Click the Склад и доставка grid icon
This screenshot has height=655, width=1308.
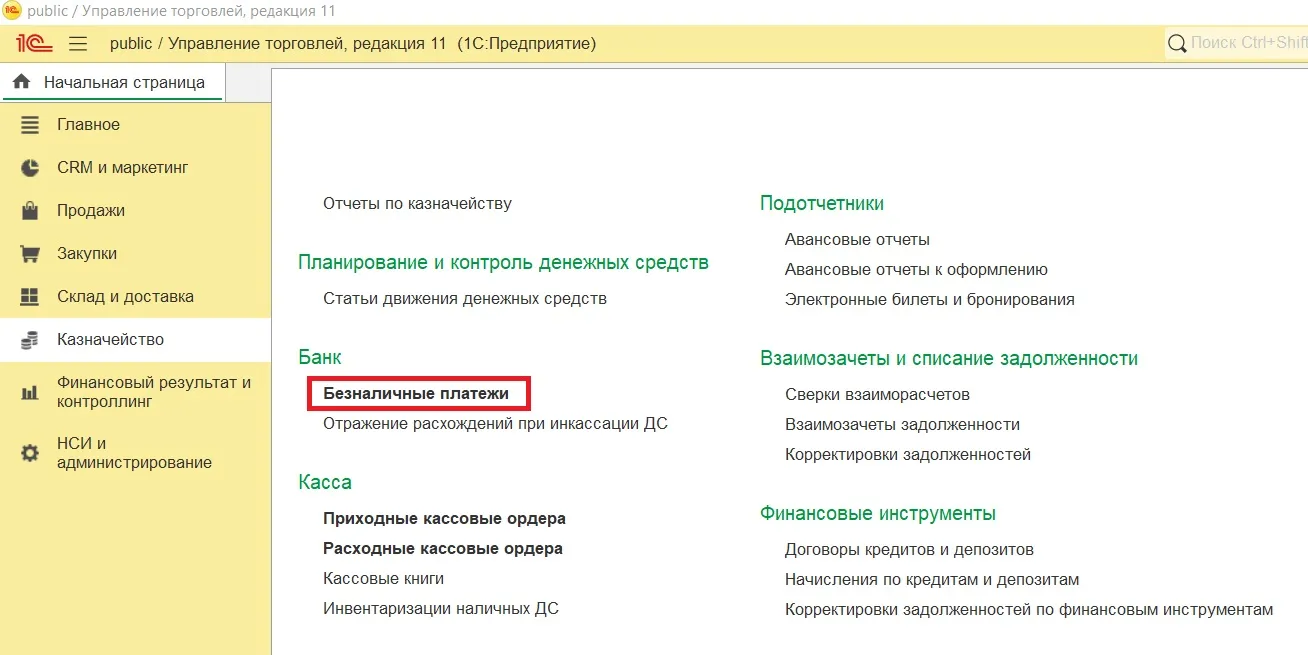tap(30, 297)
